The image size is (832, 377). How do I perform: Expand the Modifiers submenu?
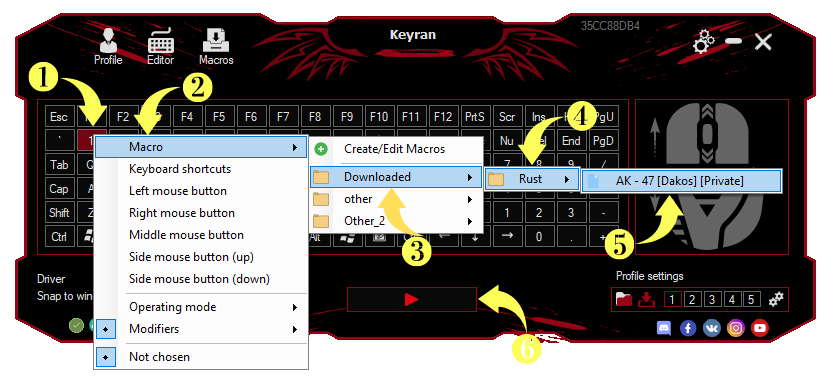[202, 329]
